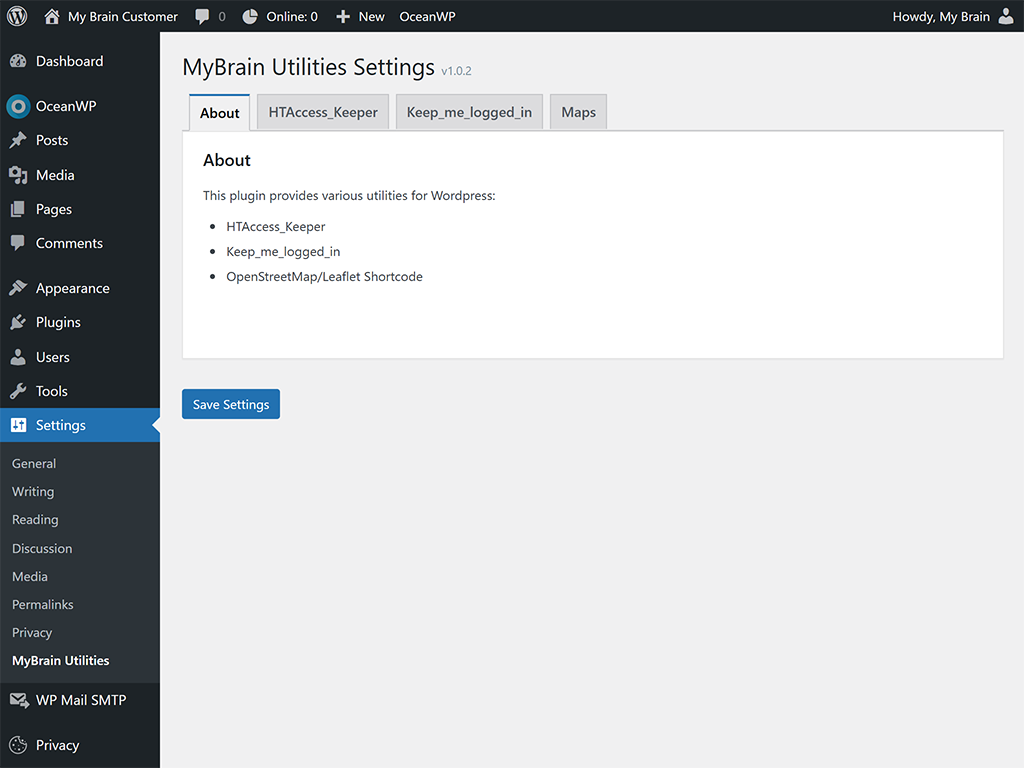Open the New content menu in admin bar
This screenshot has height=768, width=1024.
360,16
